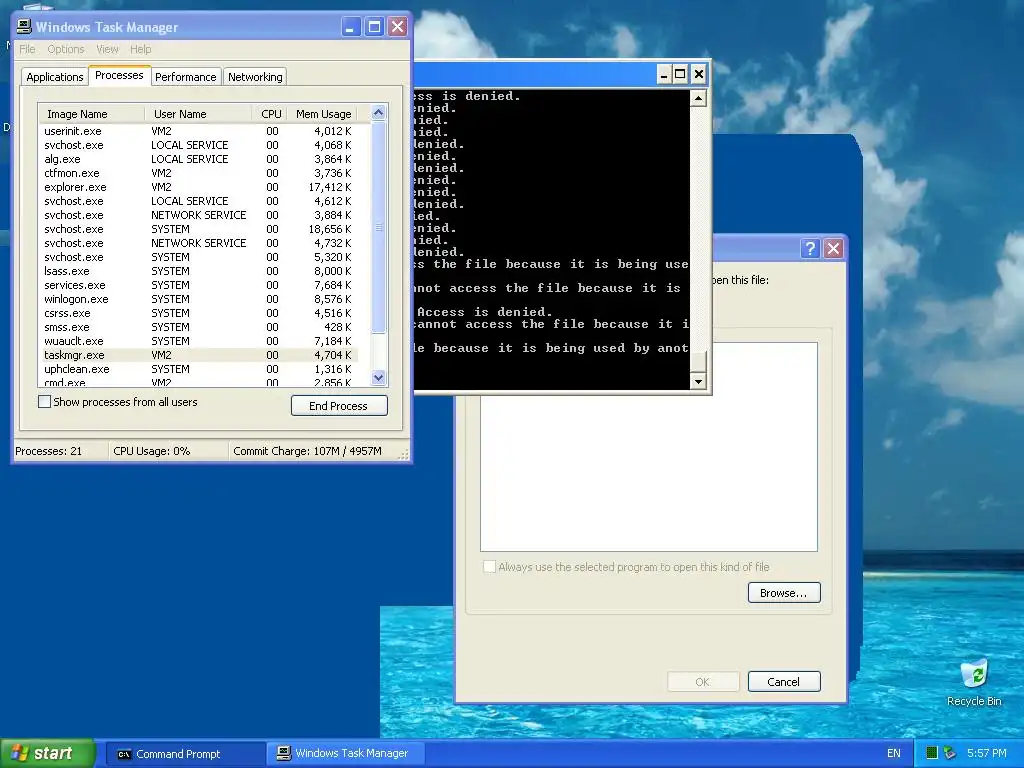
Task: Click the help question mark in Open With dialog
Action: pyautogui.click(x=810, y=248)
